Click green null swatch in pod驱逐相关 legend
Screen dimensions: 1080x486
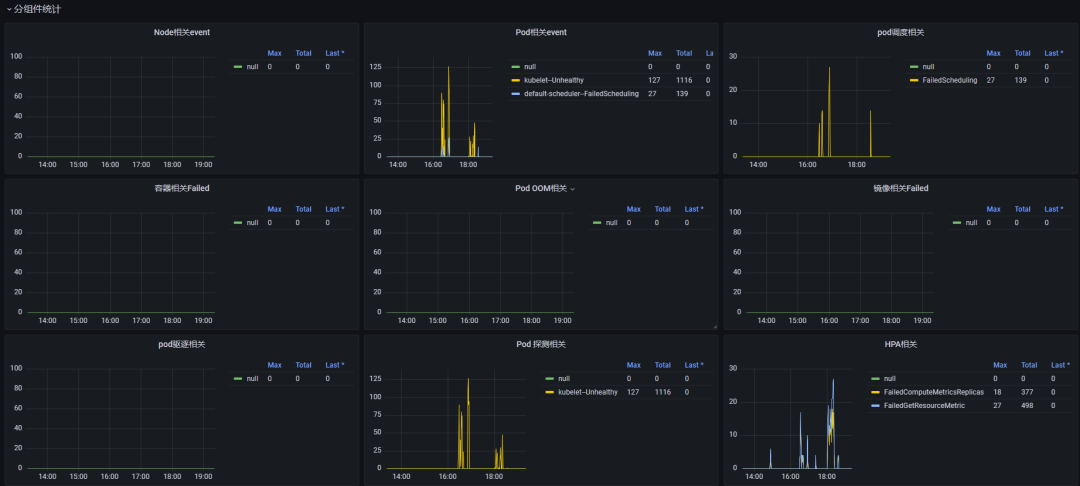coord(238,379)
